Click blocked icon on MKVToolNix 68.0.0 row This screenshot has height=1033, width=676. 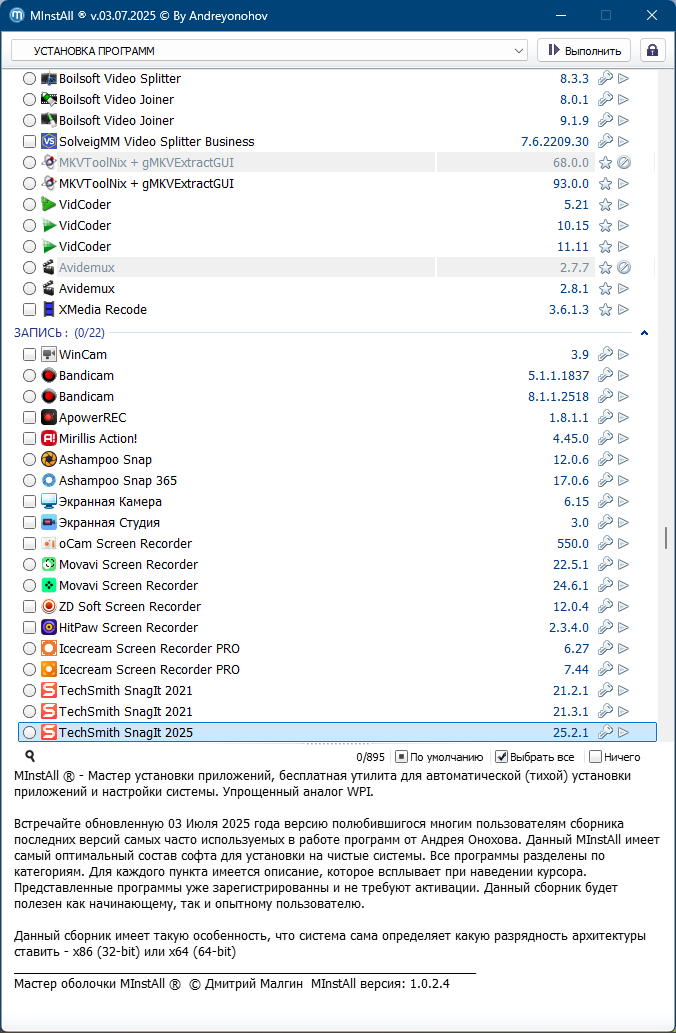625,162
